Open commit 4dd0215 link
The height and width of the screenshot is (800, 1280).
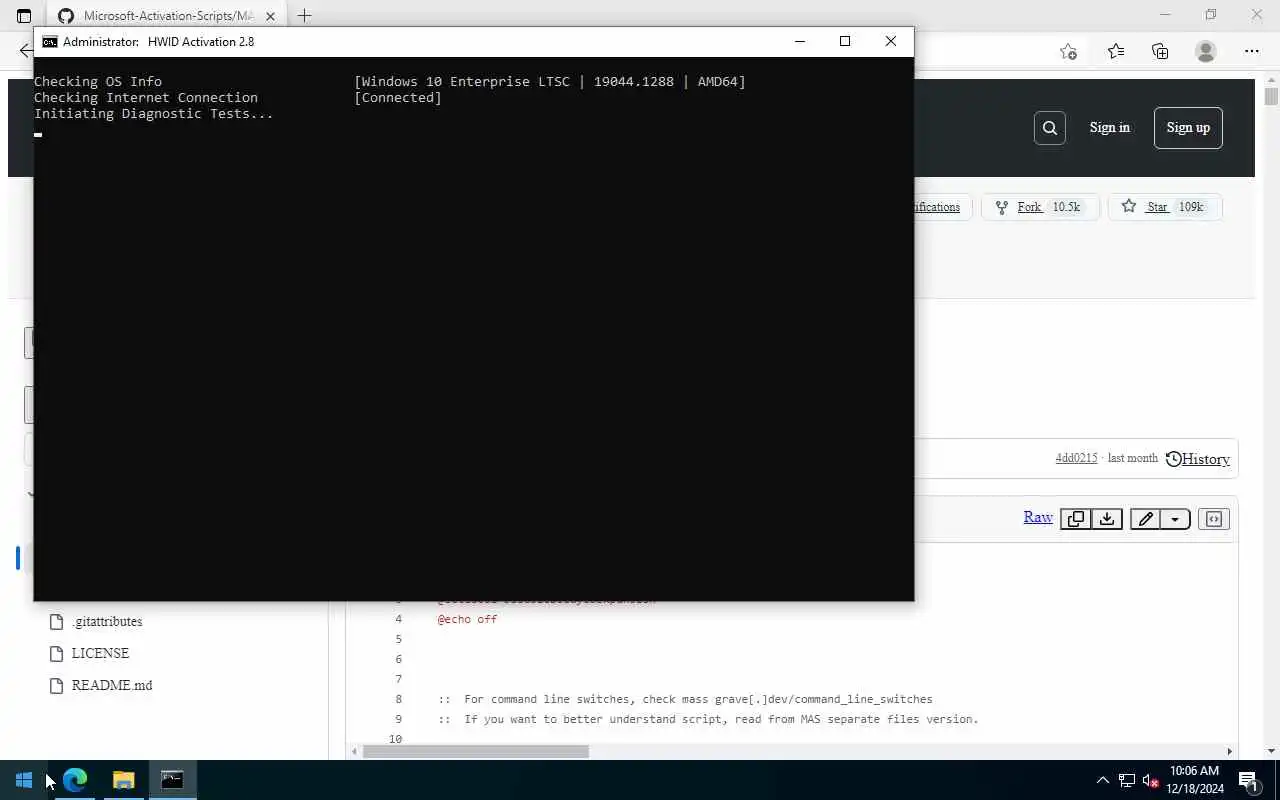[x=1076, y=458]
